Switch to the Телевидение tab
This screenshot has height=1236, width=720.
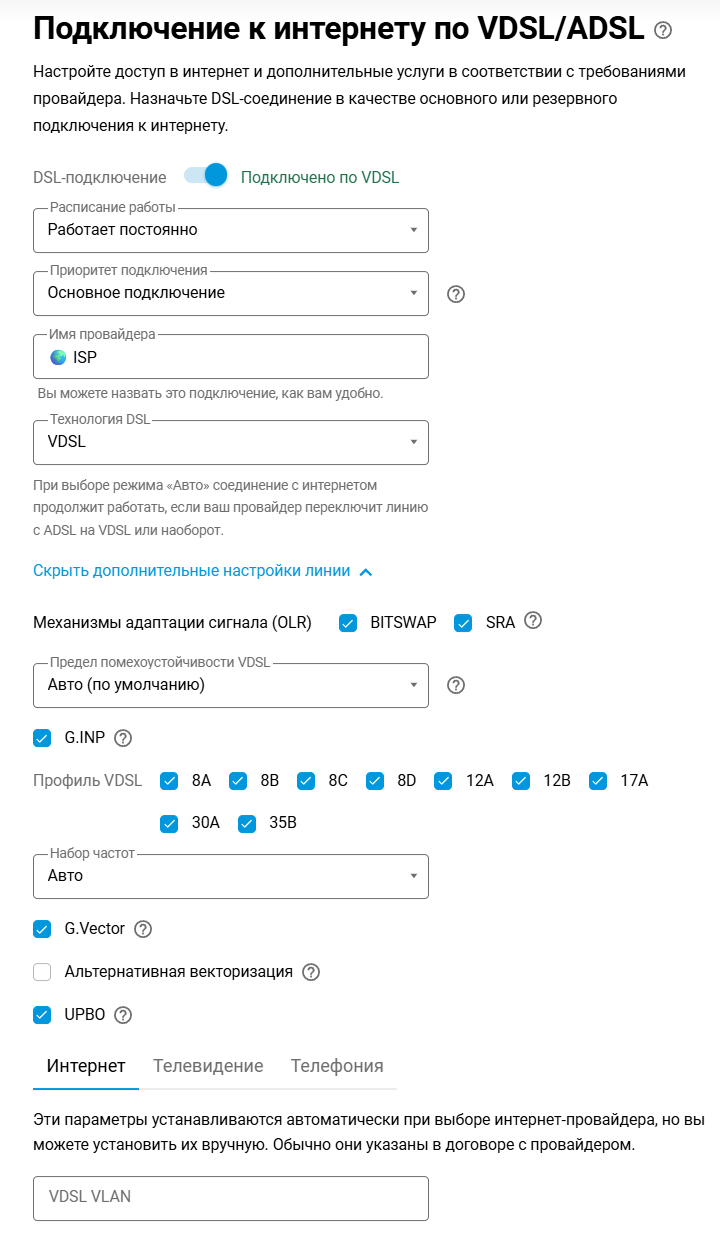[x=208, y=1066]
